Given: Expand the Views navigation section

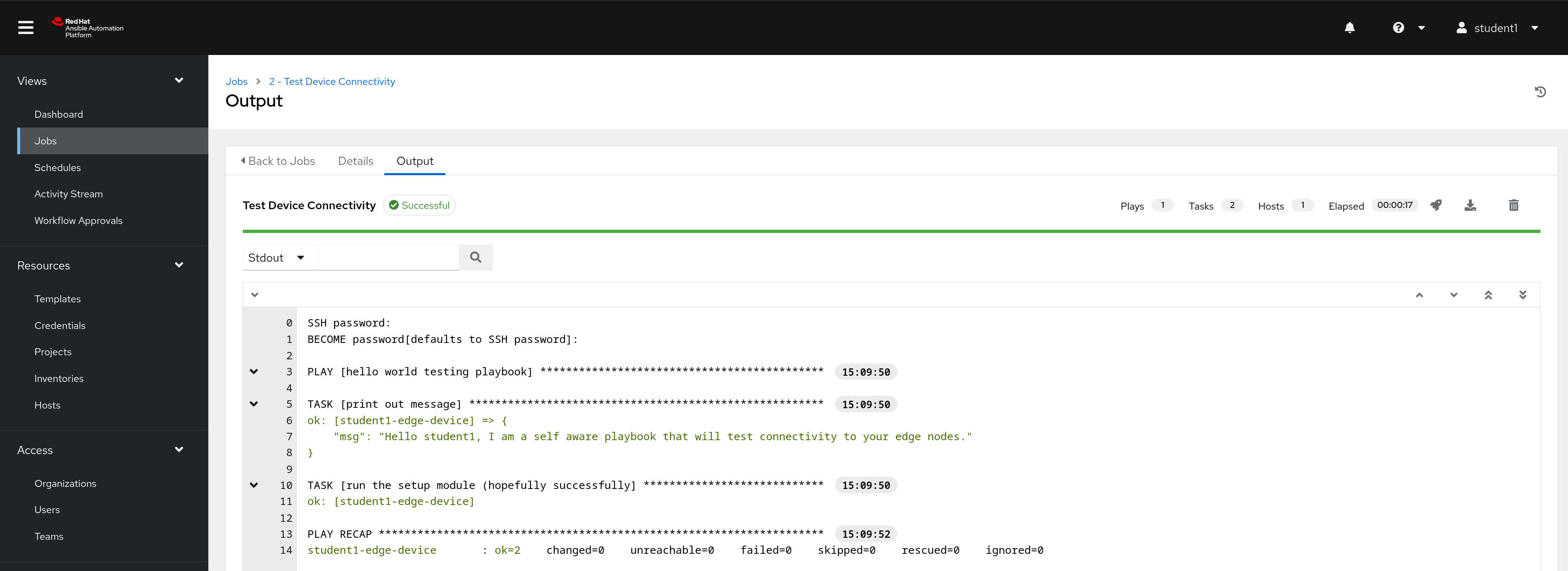Looking at the screenshot, I should 179,80.
